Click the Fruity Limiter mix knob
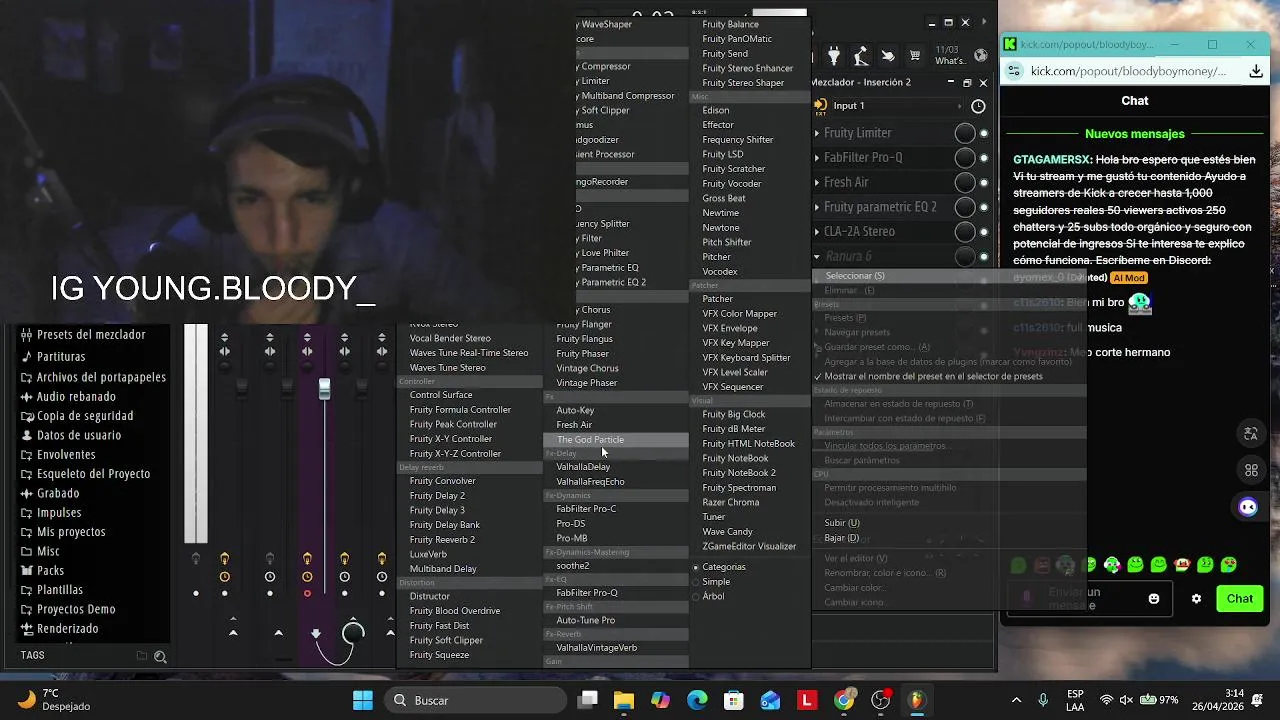Image resolution: width=1280 pixels, height=720 pixels. coord(964,133)
